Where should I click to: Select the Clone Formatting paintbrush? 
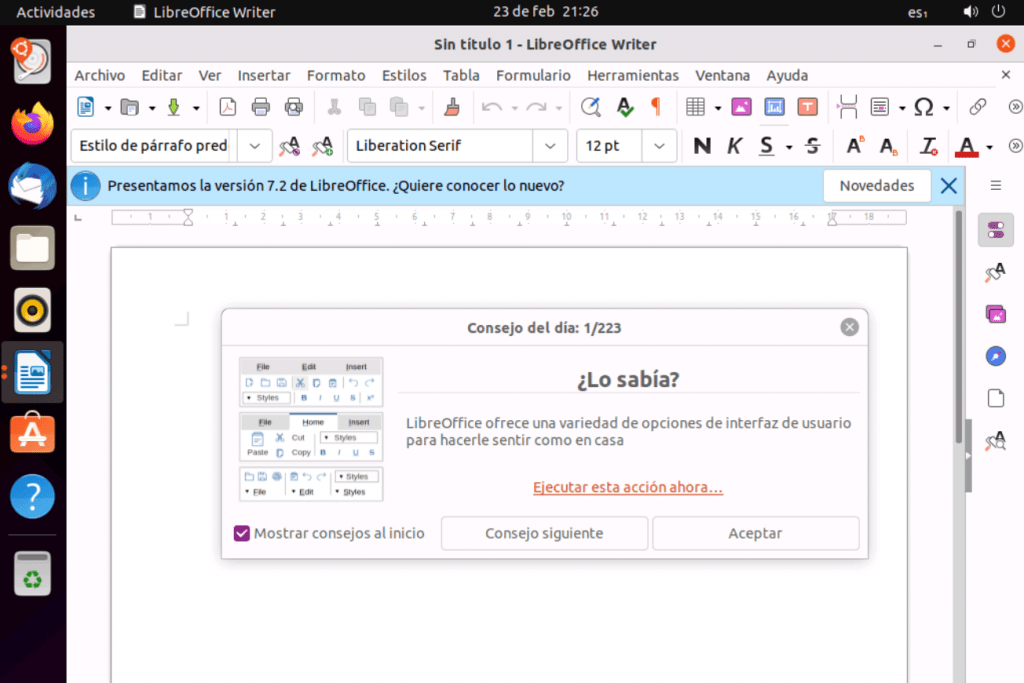[451, 107]
